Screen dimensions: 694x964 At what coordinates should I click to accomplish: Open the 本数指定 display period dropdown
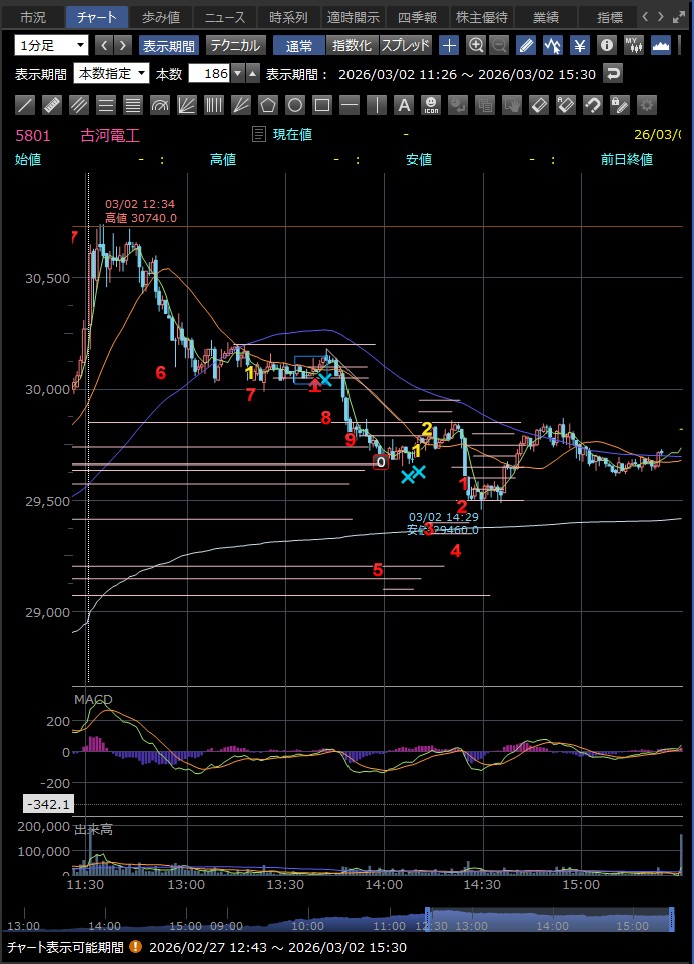(111, 74)
